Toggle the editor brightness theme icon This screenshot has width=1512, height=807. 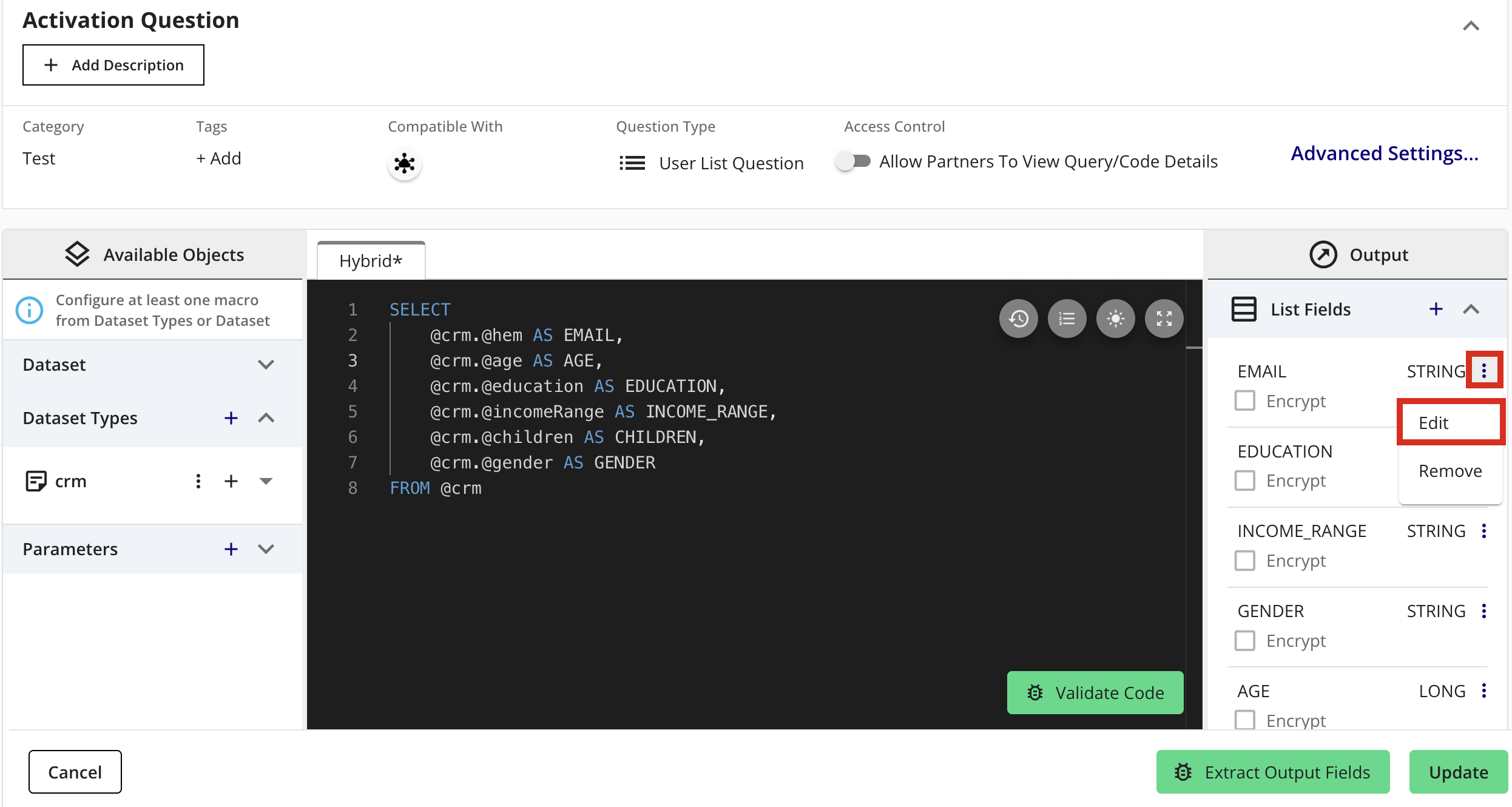pyautogui.click(x=1115, y=318)
